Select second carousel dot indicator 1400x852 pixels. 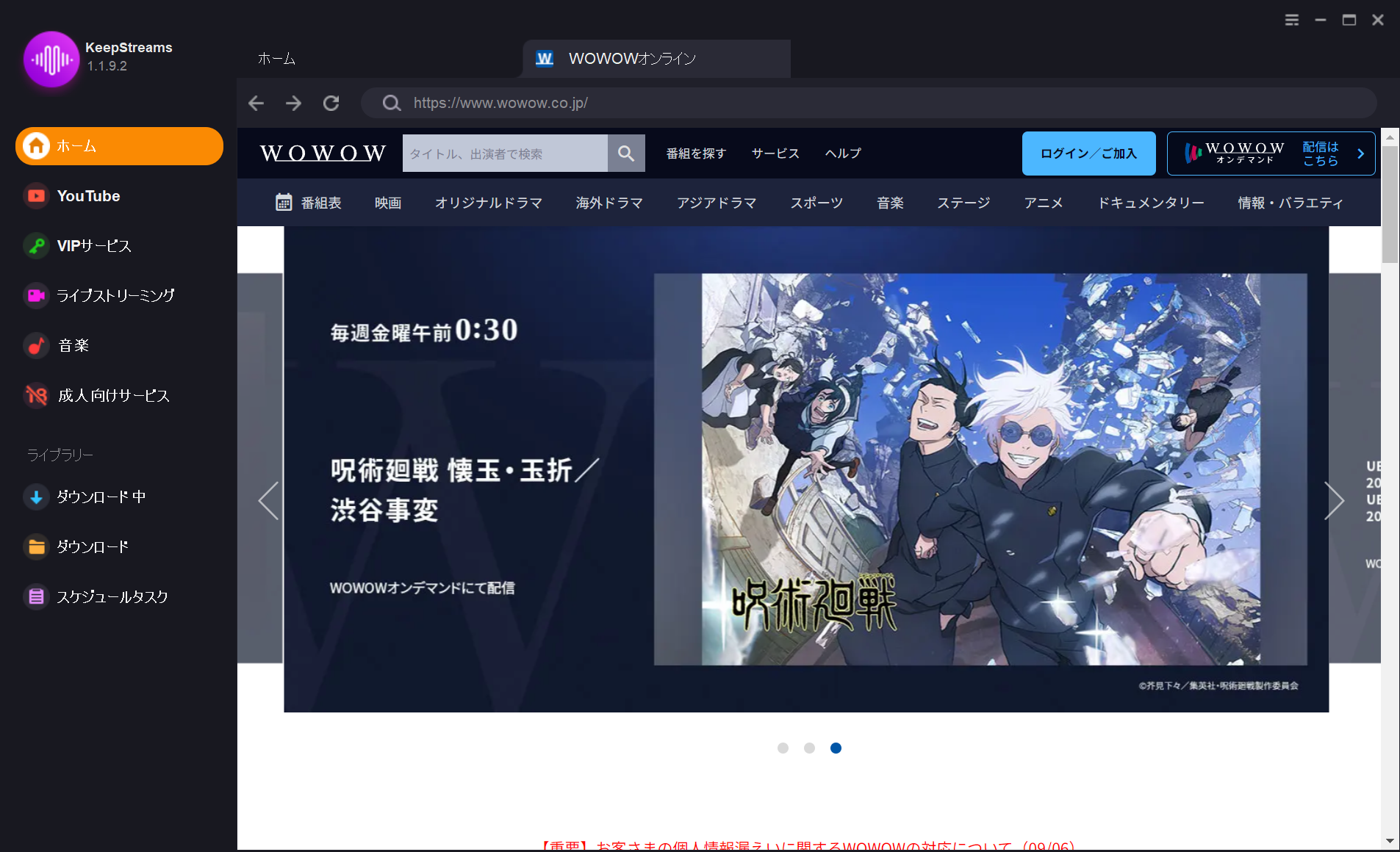[x=809, y=748]
